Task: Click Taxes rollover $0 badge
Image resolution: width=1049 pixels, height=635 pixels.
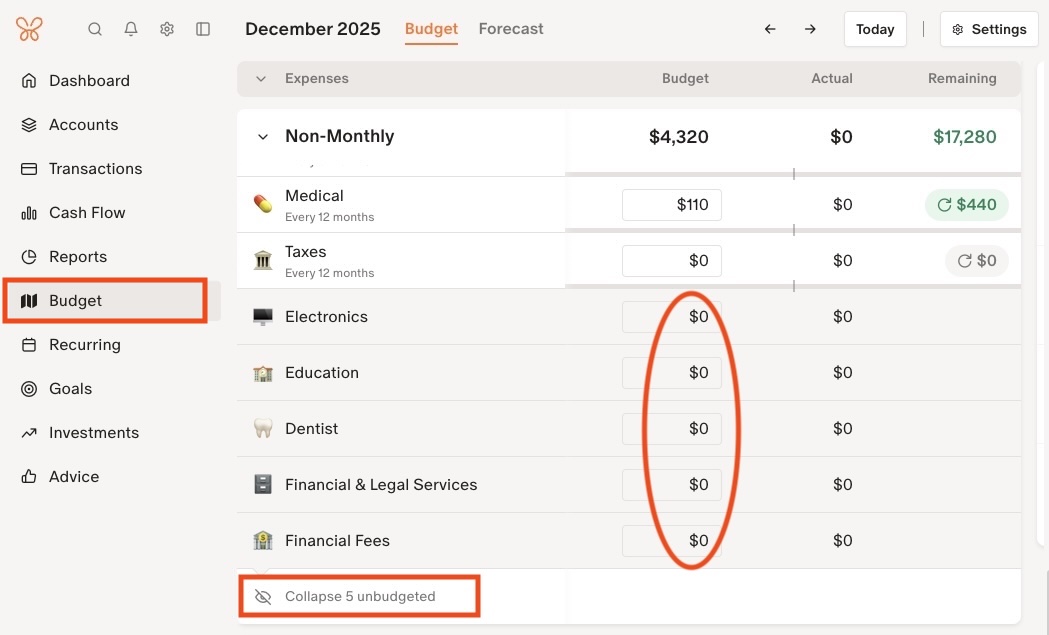Action: [976, 261]
